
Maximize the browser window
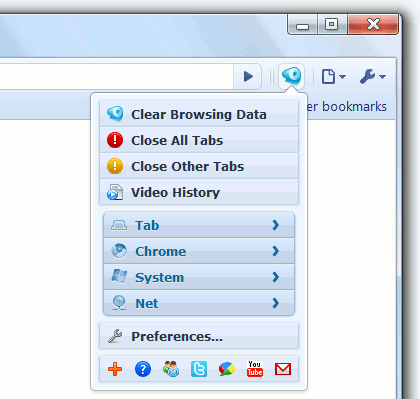[332, 25]
